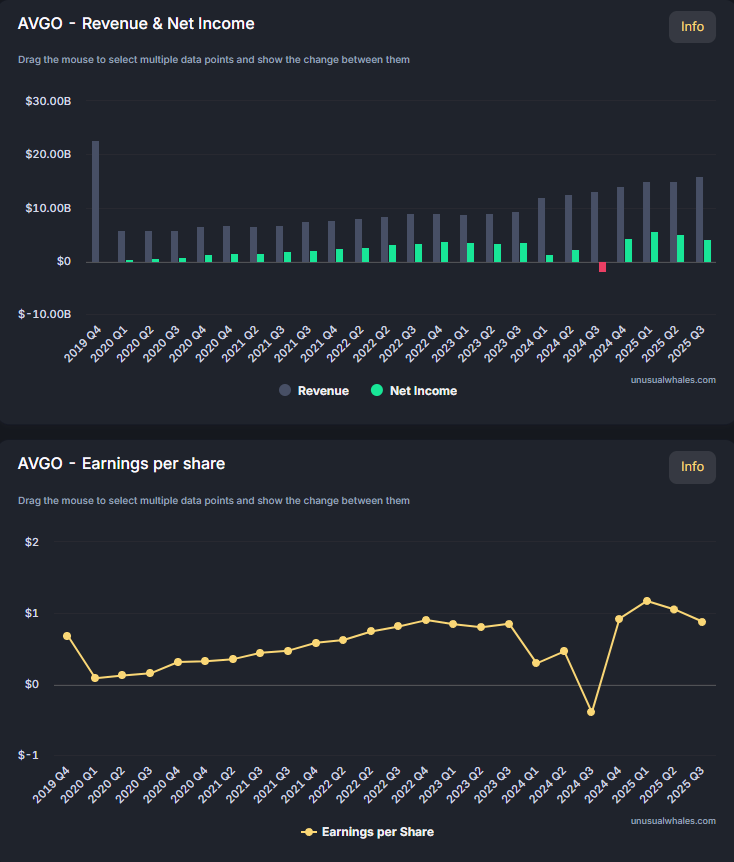Click the tall 2019 Q4 revenue bar

95,201
